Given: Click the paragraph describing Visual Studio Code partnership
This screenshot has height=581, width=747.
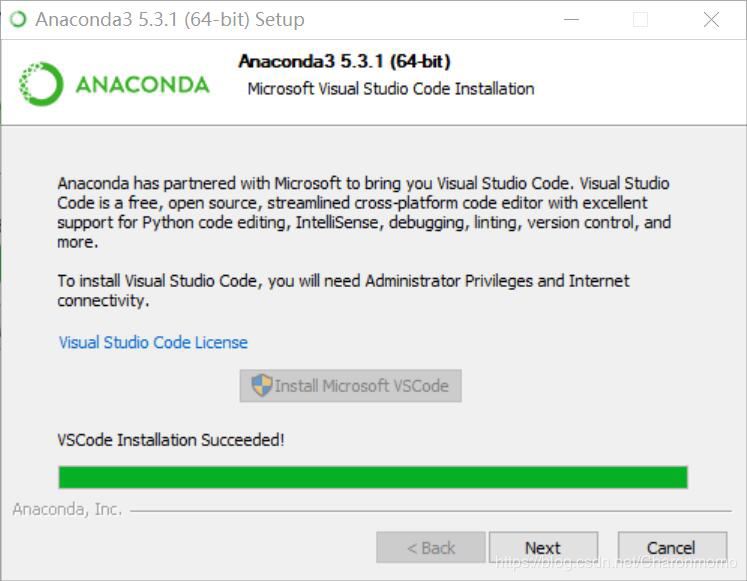Looking at the screenshot, I should [x=364, y=212].
